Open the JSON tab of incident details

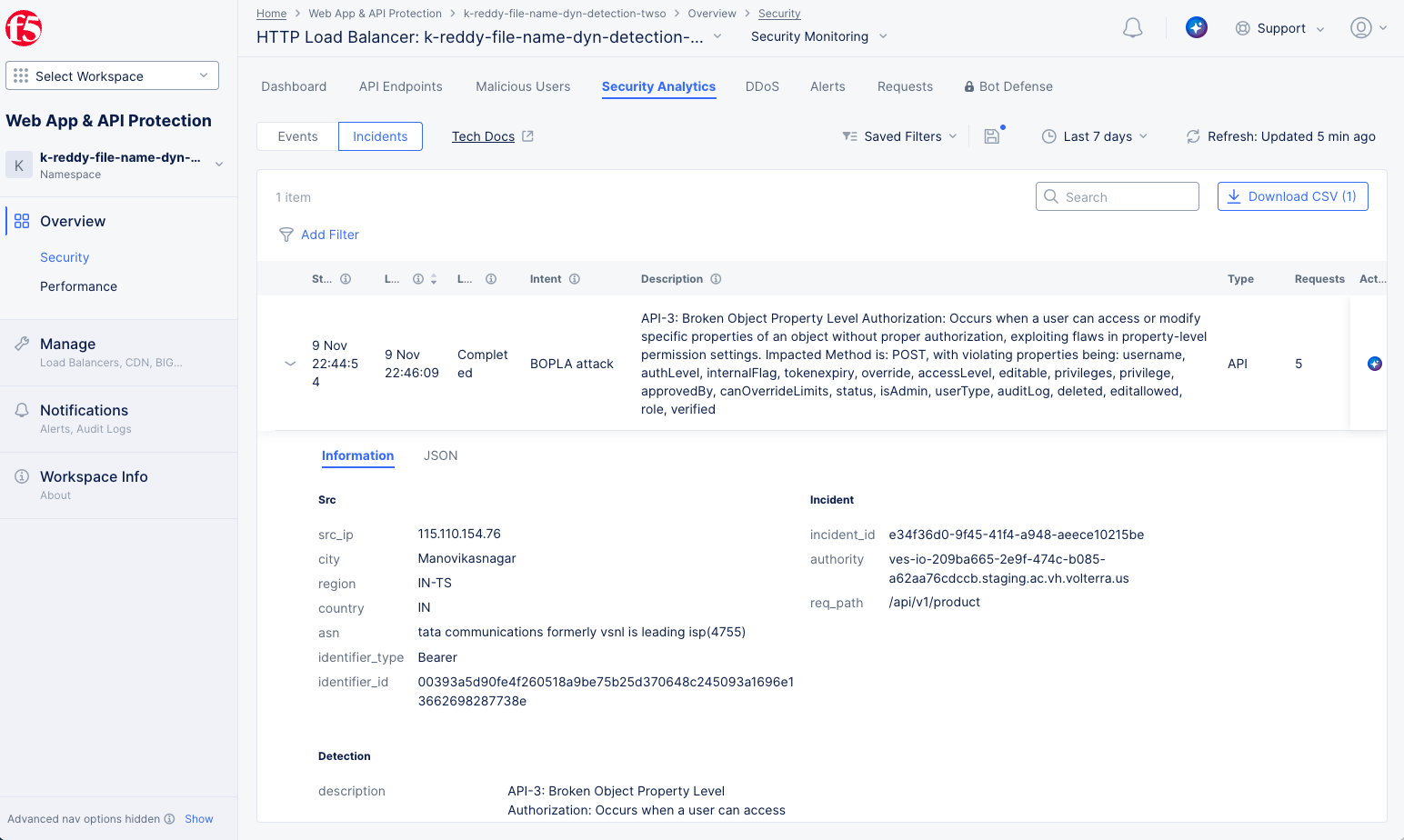[440, 455]
